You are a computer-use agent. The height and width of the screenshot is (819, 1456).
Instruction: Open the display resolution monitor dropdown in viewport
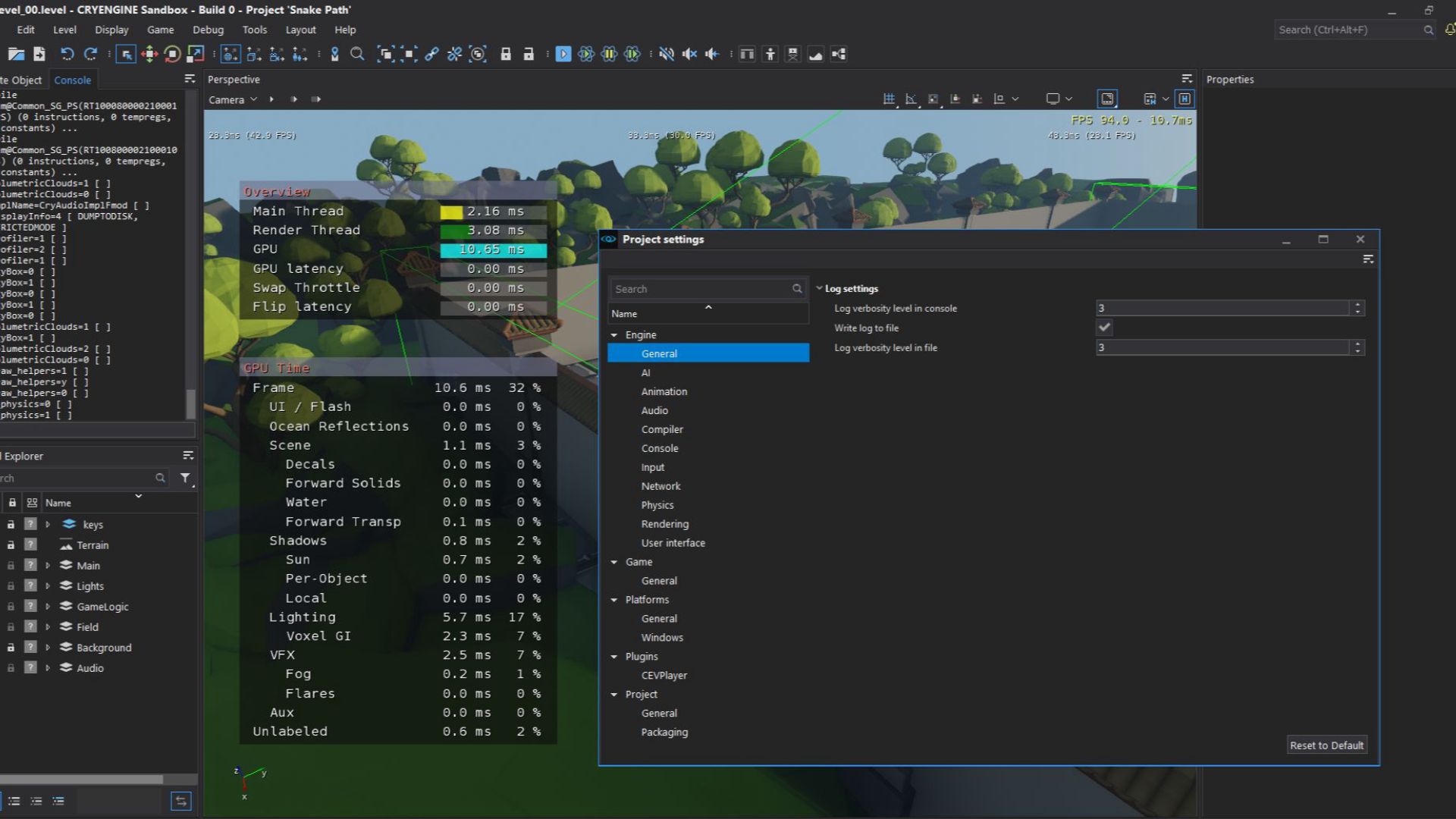pos(1059,99)
